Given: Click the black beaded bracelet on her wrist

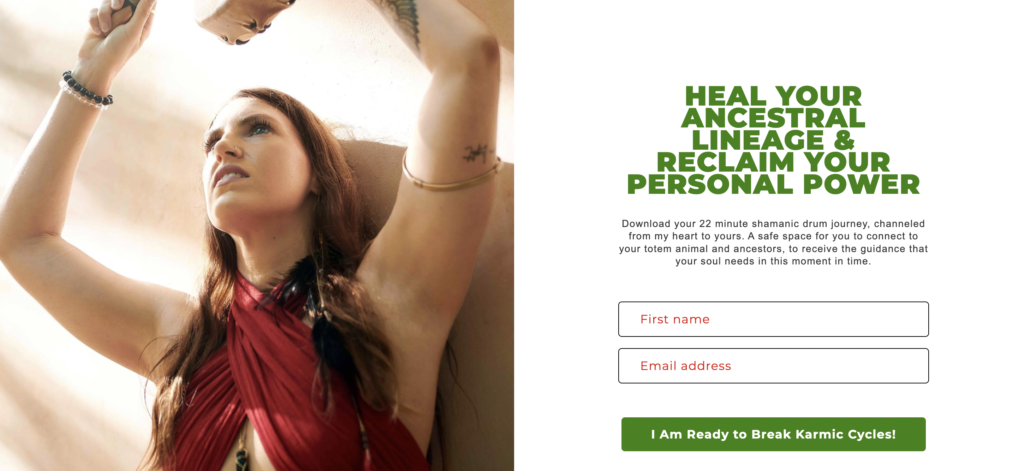Looking at the screenshot, I should click(86, 90).
